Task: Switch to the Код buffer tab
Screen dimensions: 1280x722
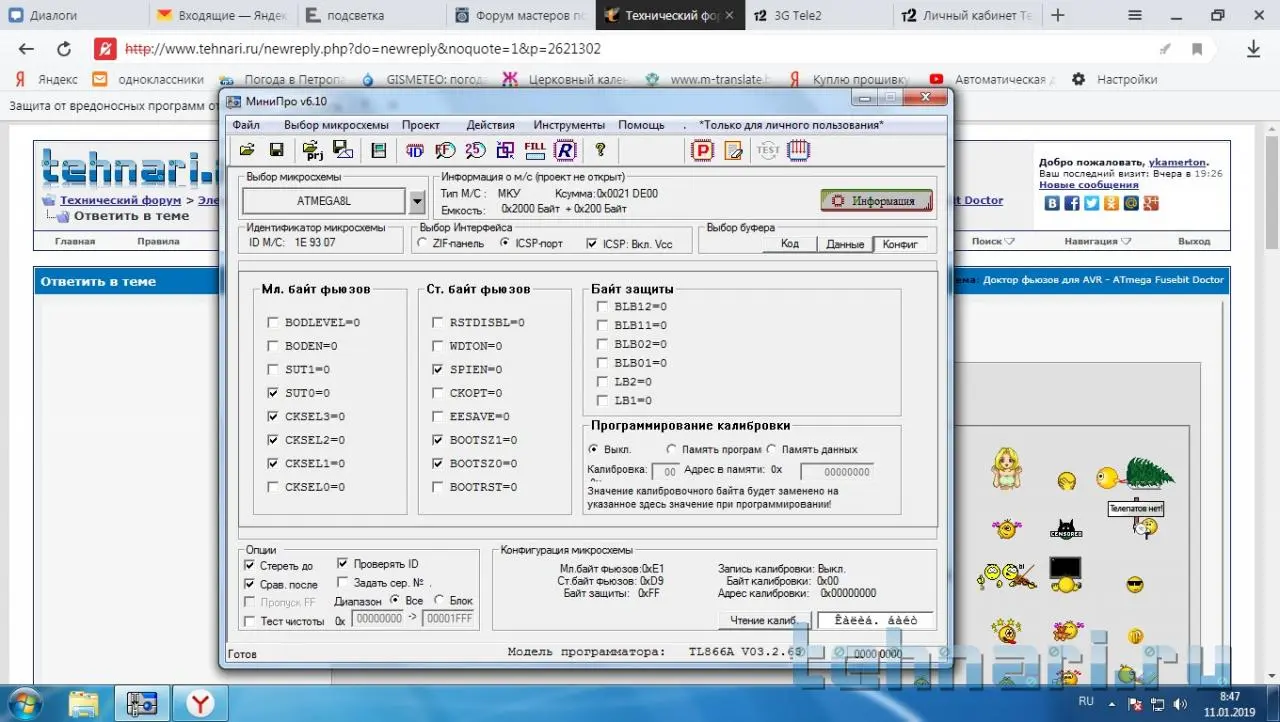Action: coord(789,244)
